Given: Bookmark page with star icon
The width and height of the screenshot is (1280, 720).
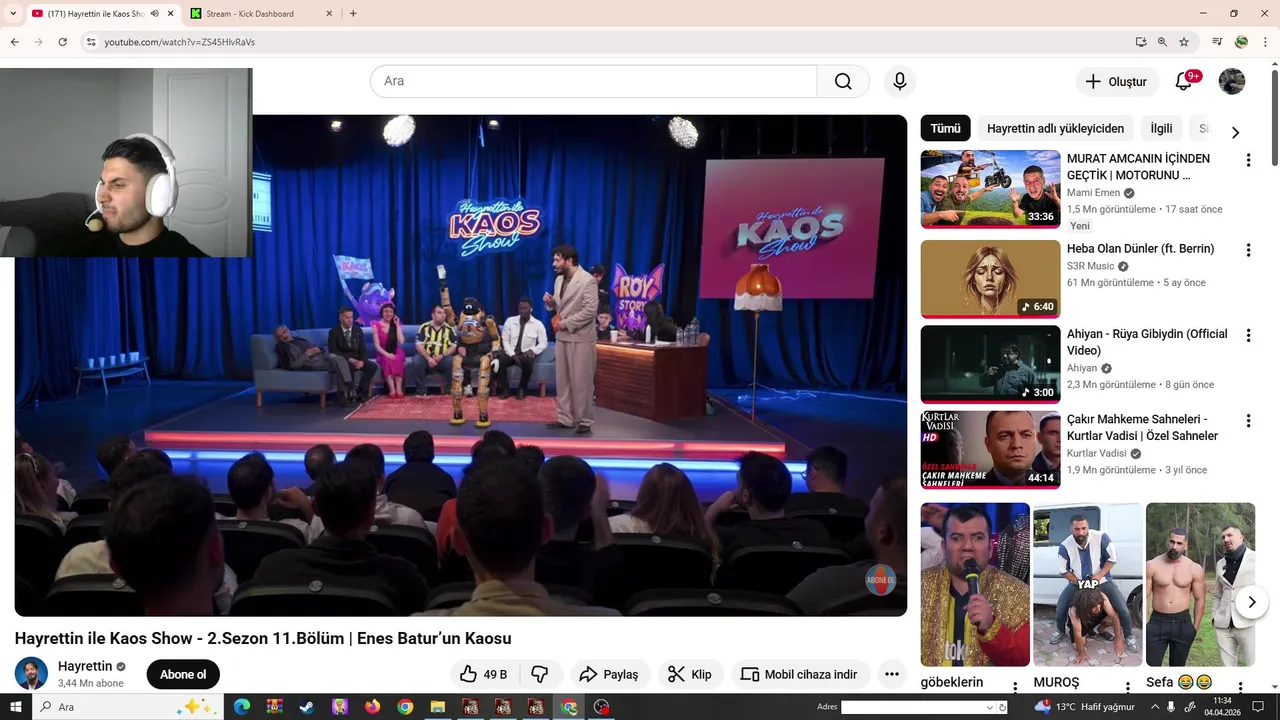Looking at the screenshot, I should (x=1184, y=42).
